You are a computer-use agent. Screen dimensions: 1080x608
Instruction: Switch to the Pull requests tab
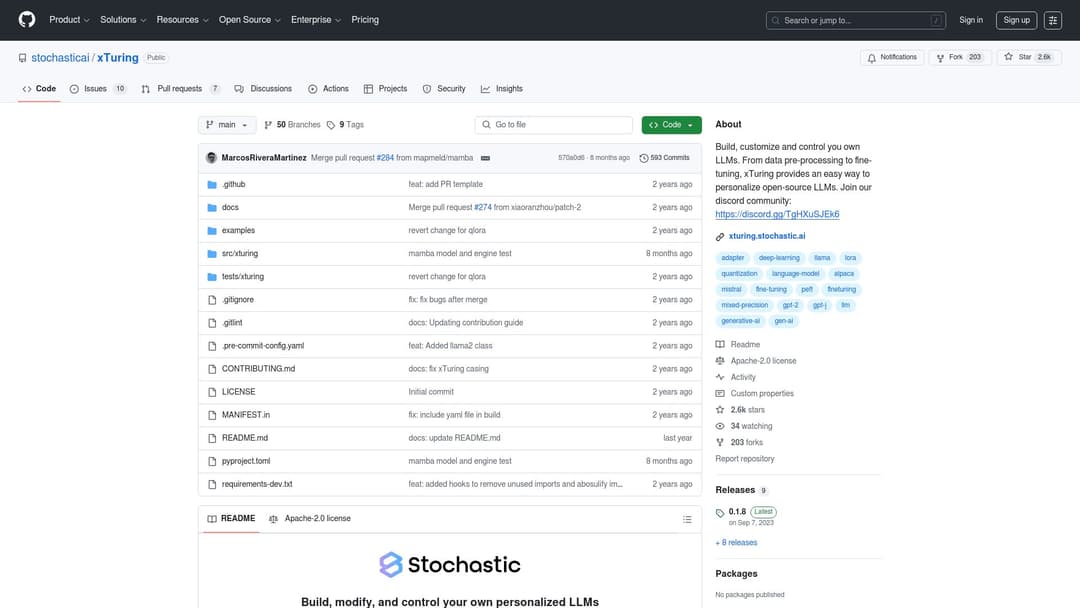tap(180, 89)
